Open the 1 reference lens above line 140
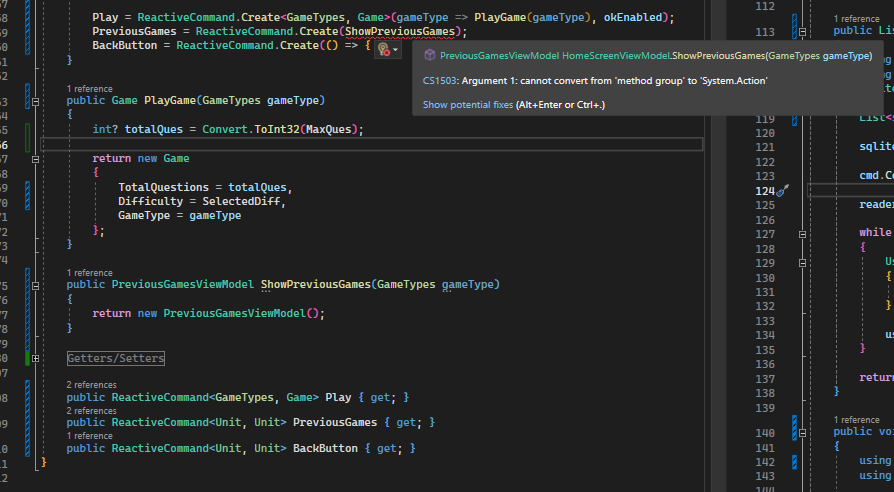 pyautogui.click(x=856, y=420)
